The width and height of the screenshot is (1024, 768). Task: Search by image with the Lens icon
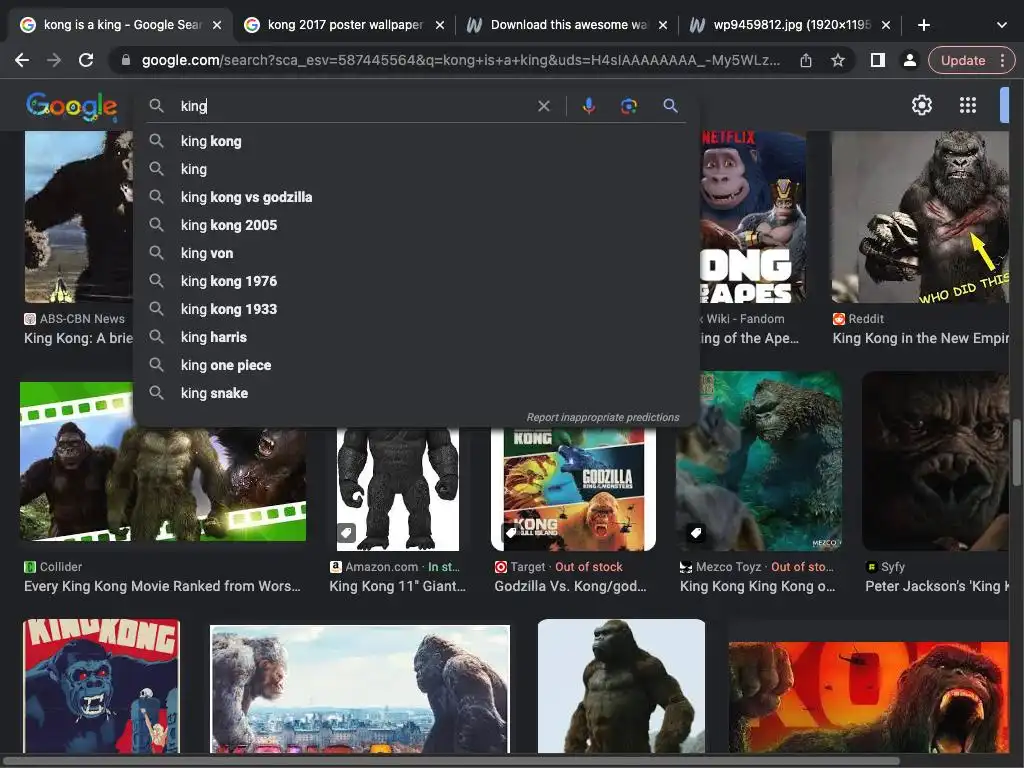628,106
